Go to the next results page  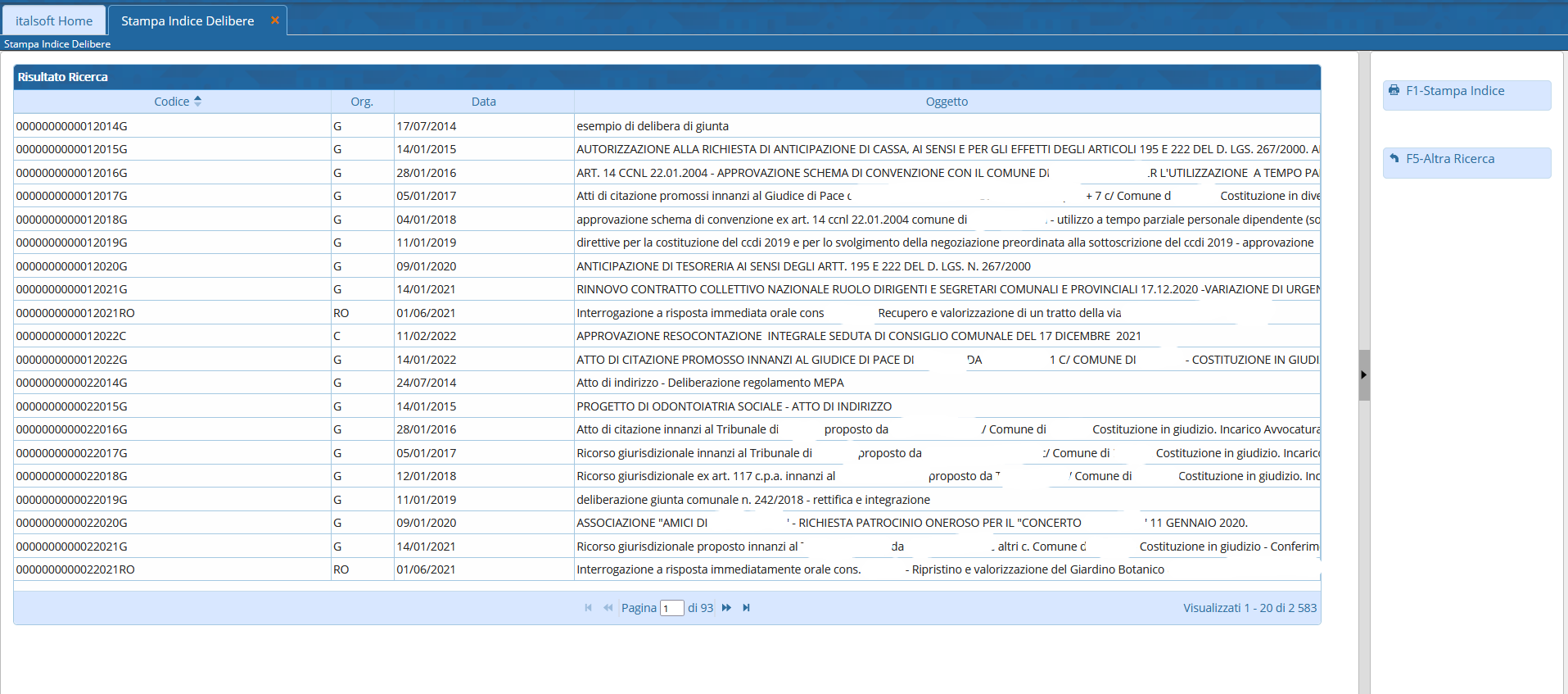[x=726, y=608]
